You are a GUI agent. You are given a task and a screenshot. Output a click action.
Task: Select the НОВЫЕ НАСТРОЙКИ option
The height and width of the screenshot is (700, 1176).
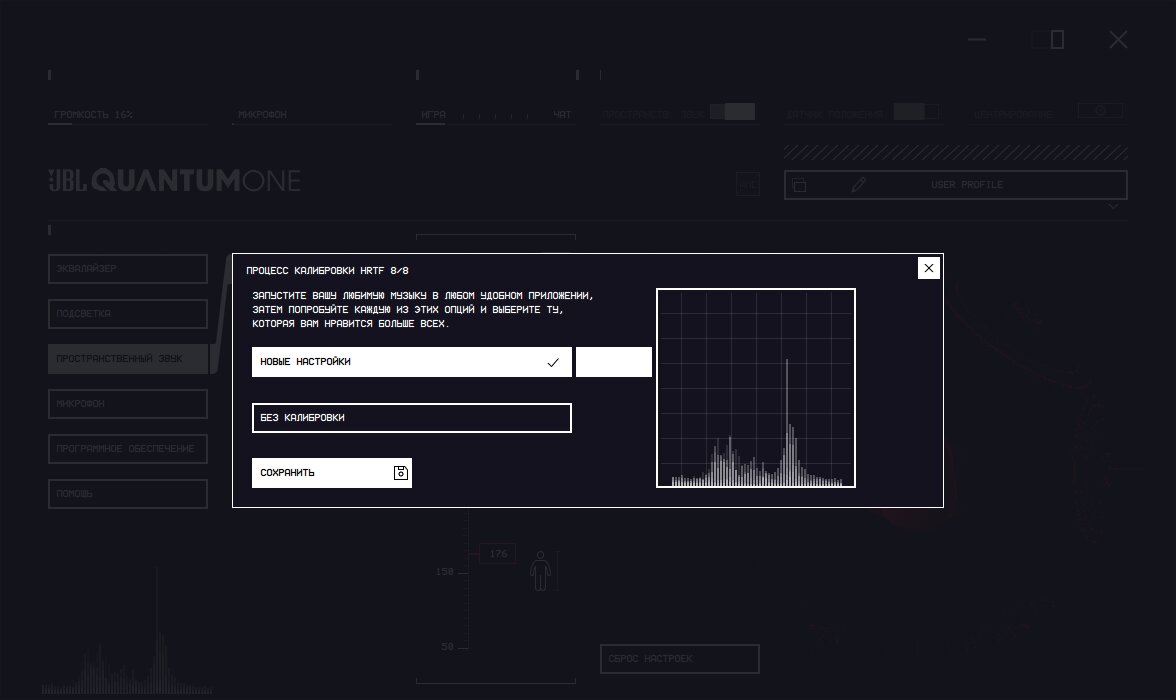pyautogui.click(x=412, y=362)
